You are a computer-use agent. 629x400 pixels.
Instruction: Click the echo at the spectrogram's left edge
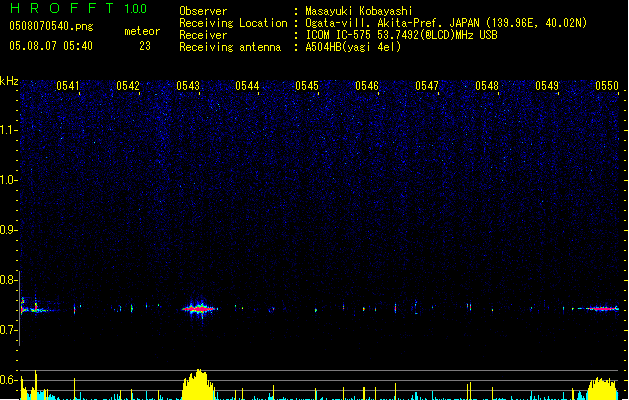point(34,306)
